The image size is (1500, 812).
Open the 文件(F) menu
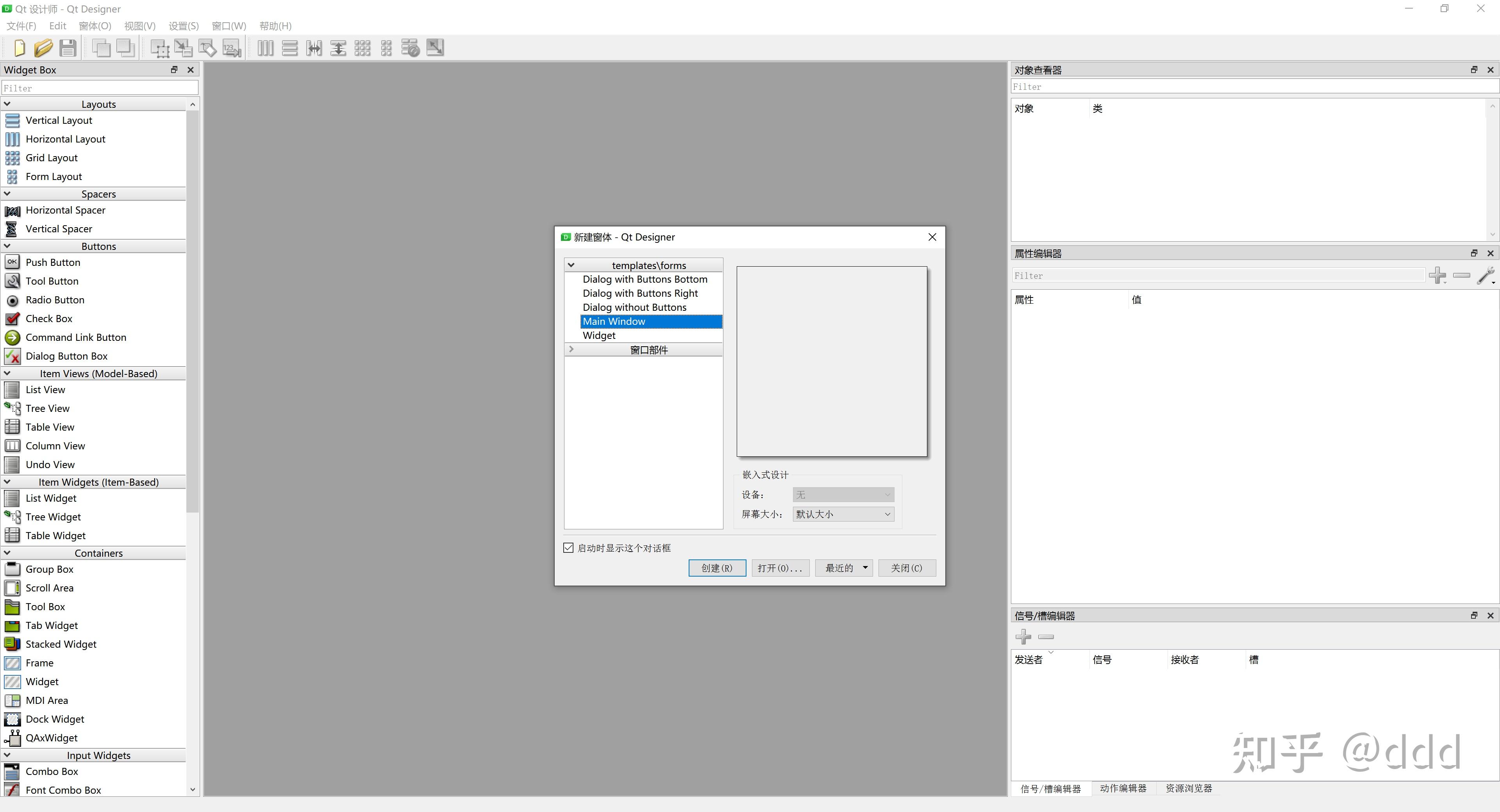pyautogui.click(x=21, y=26)
